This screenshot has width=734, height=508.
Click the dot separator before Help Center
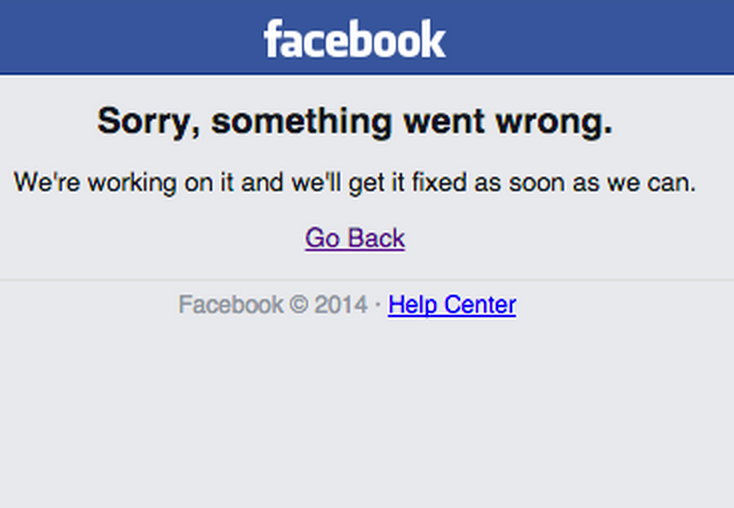click(378, 304)
